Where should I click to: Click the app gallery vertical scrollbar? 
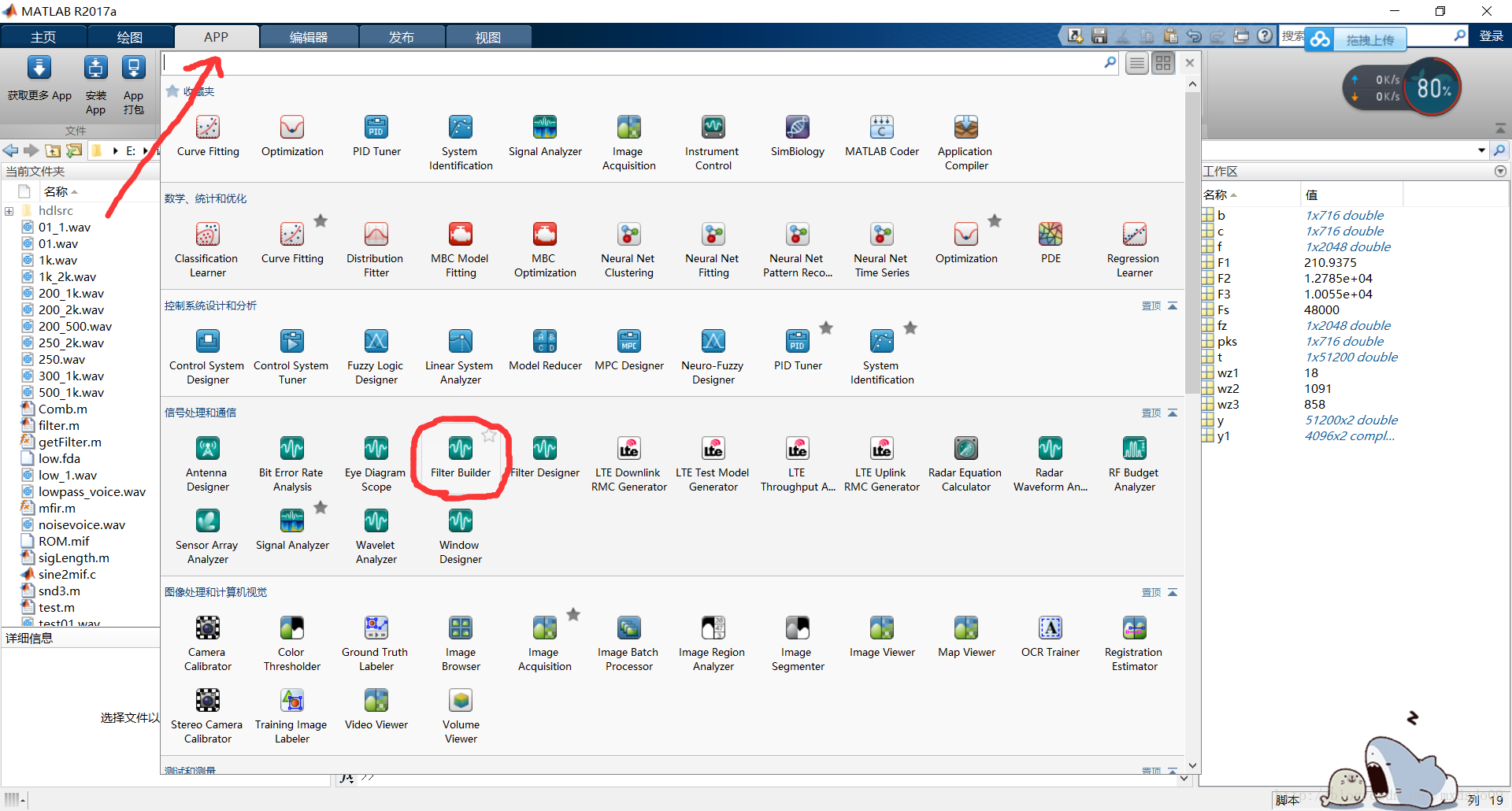pos(1192,244)
